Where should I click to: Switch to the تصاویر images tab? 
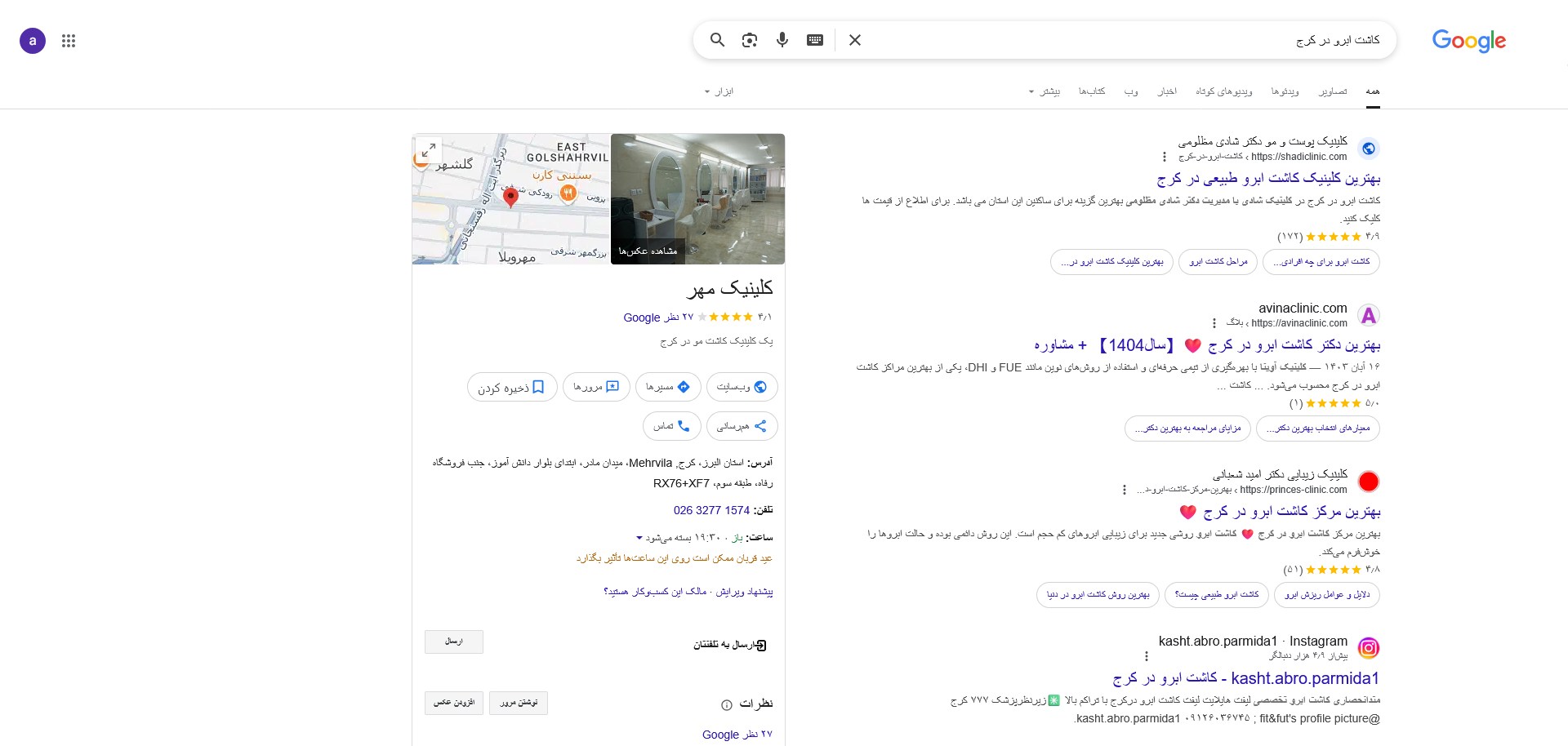1333,91
